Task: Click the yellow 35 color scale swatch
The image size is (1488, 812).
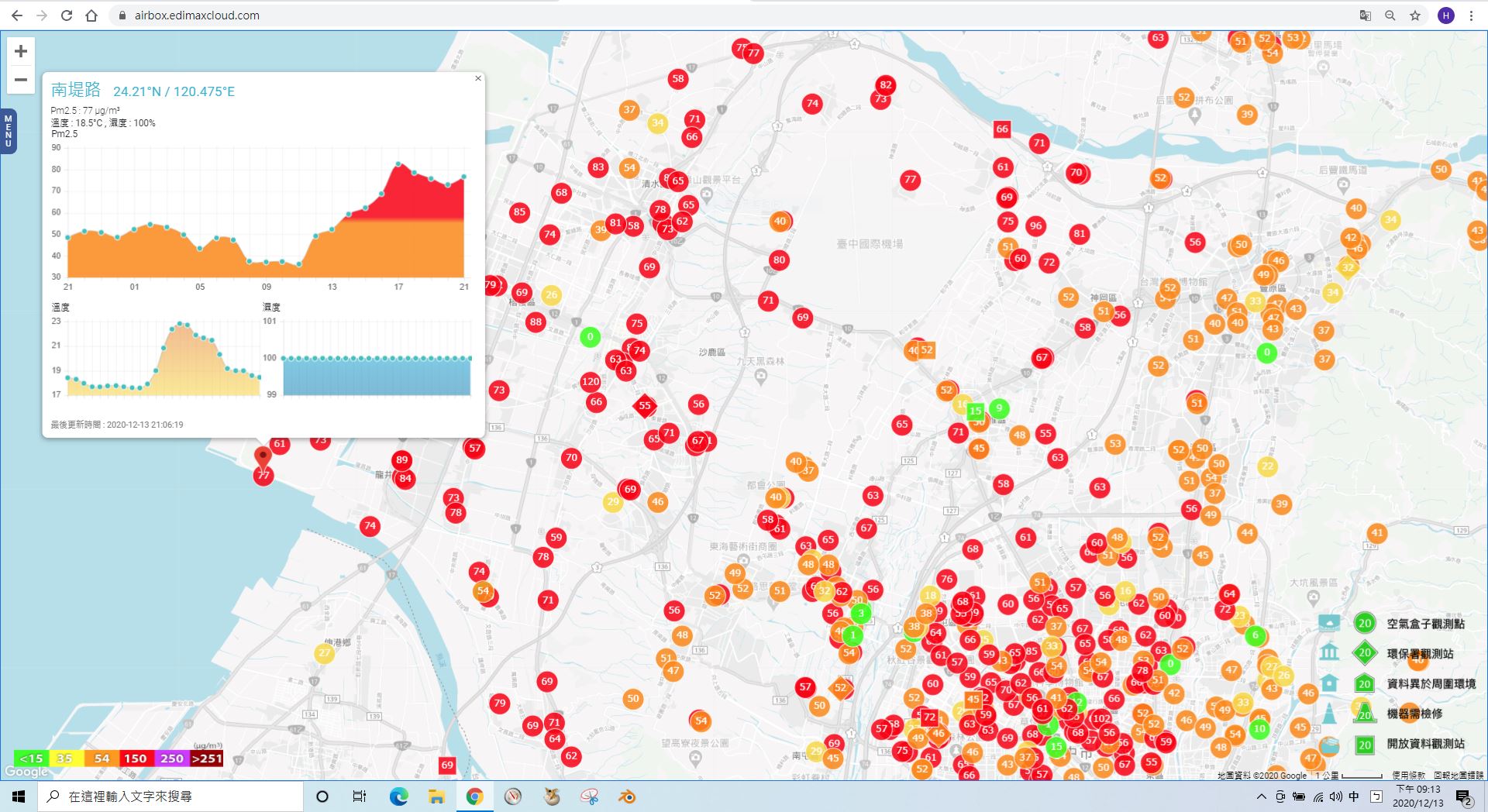Action: (66, 759)
